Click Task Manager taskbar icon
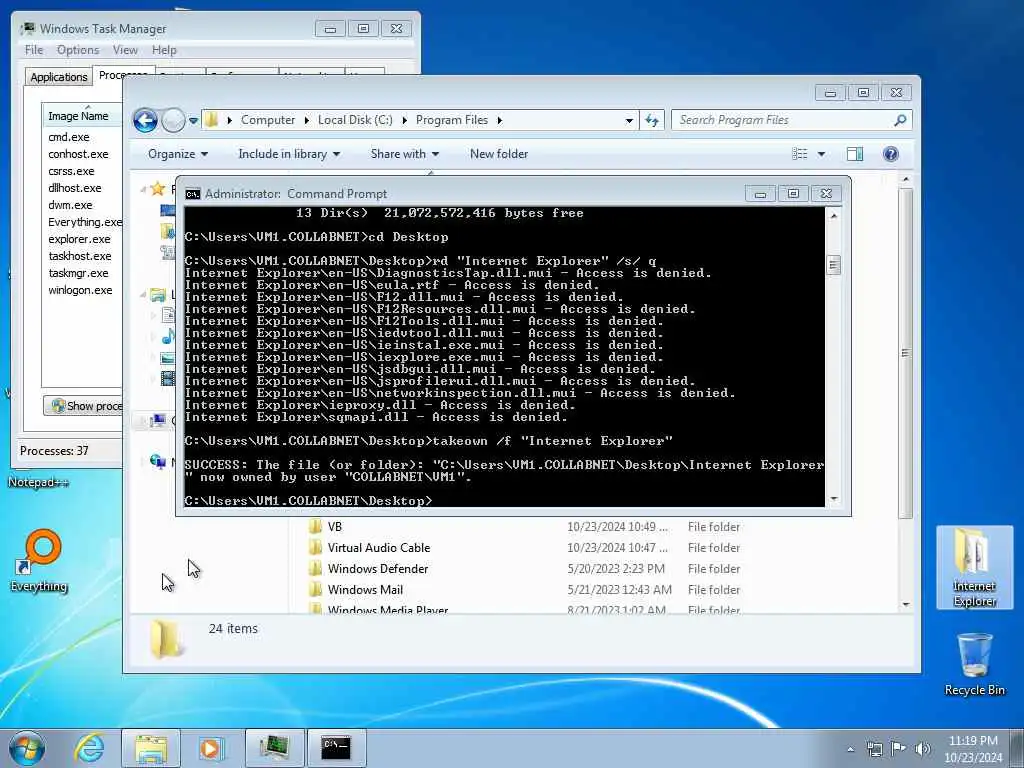Viewport: 1024px width, 768px height. (274, 748)
